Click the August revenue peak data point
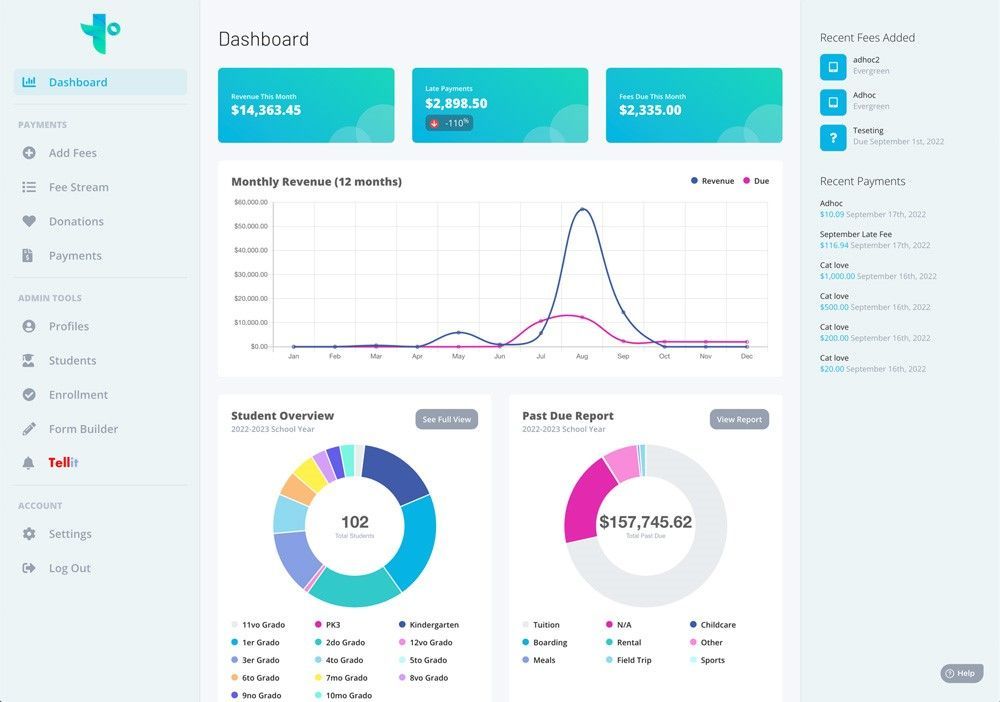 pos(582,210)
